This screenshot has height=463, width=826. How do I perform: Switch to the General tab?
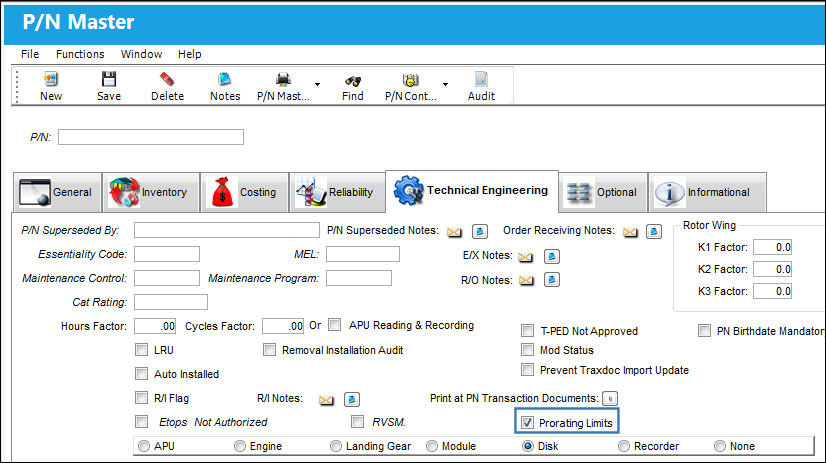57,192
